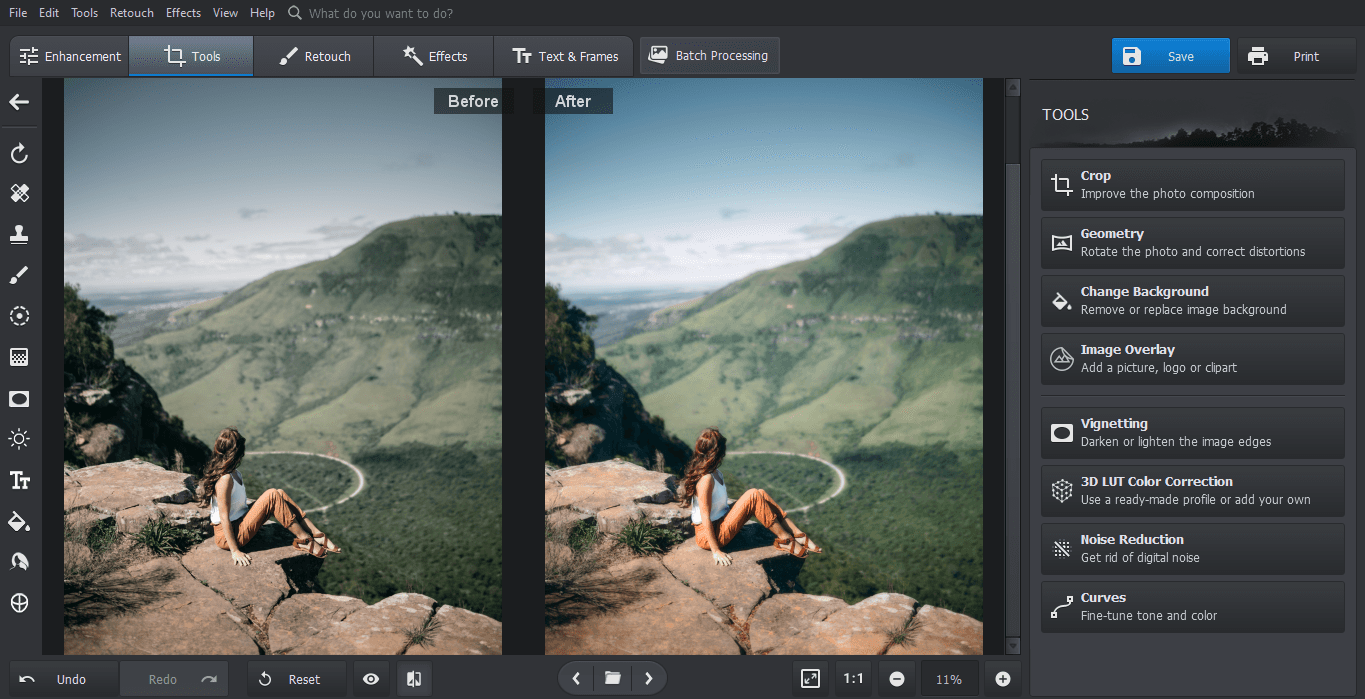This screenshot has width=1365, height=699.
Task: Open the Geometry tool
Action: tap(1193, 243)
